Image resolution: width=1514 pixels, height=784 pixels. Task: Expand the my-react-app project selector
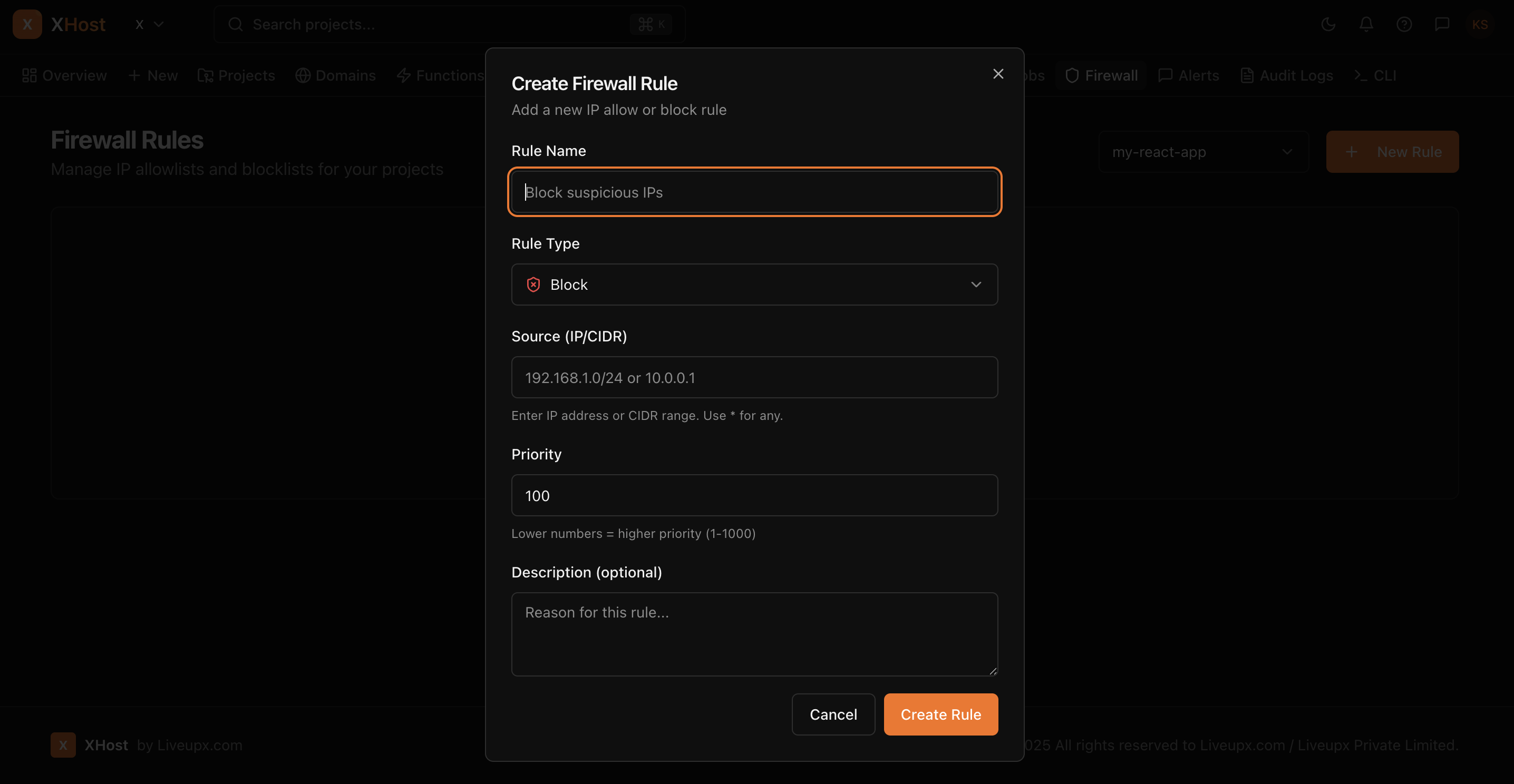pos(1203,152)
